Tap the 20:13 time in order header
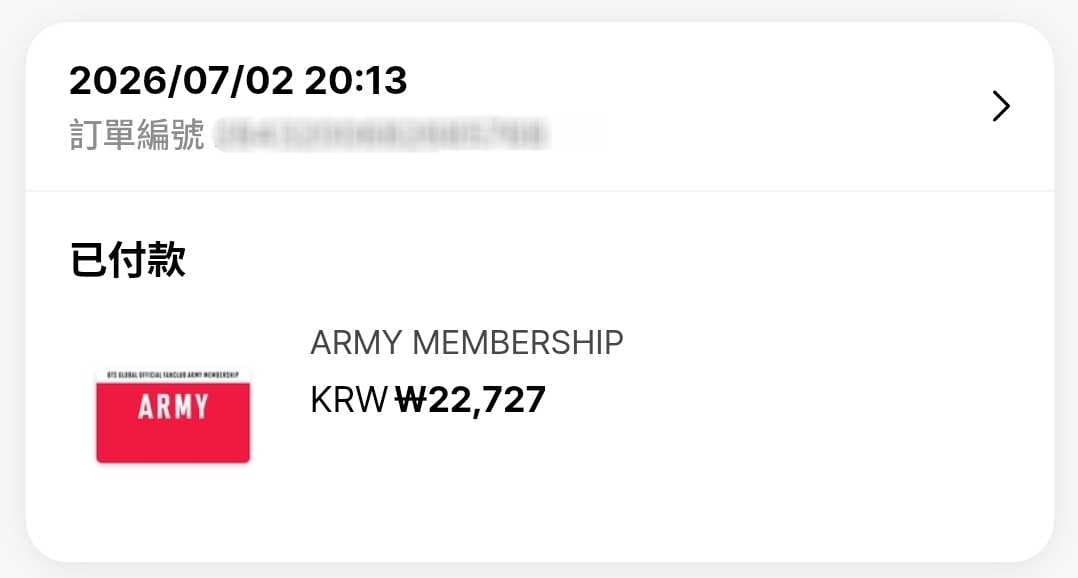The image size is (1078, 578). (x=356, y=80)
